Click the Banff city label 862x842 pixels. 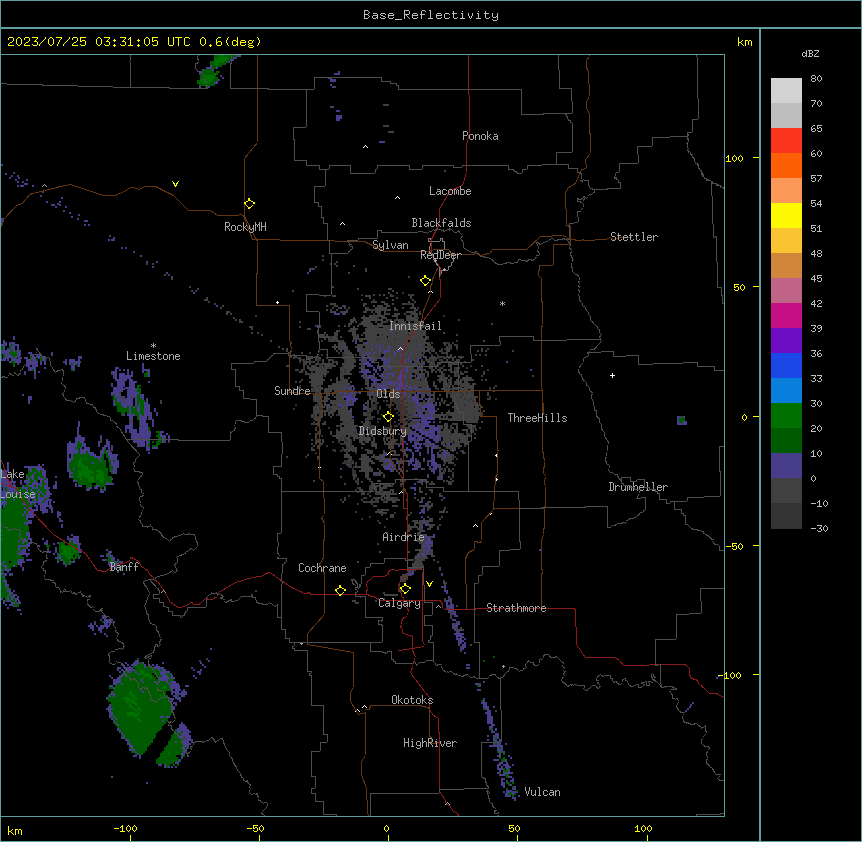124,567
